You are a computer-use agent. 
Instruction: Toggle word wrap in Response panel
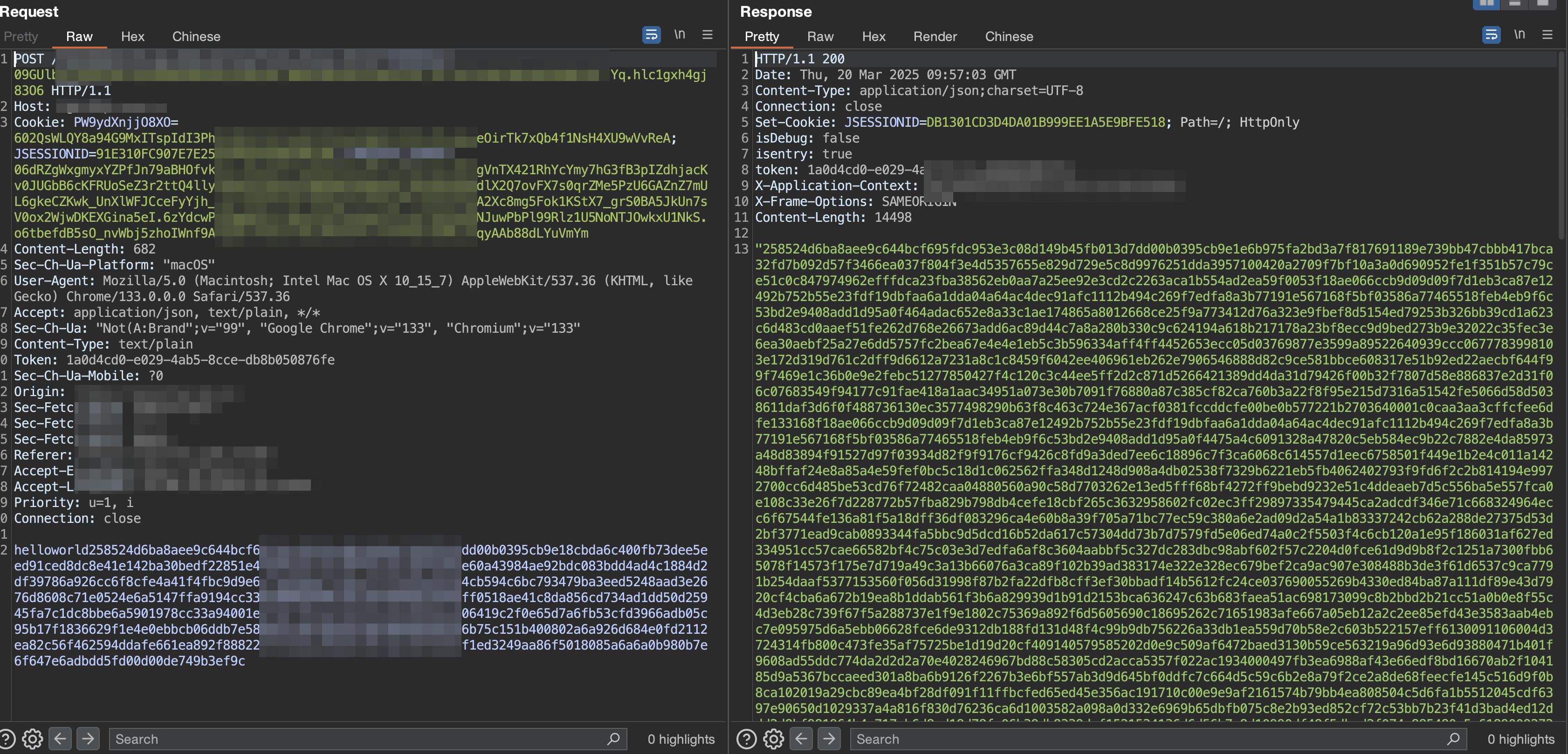tap(1491, 34)
